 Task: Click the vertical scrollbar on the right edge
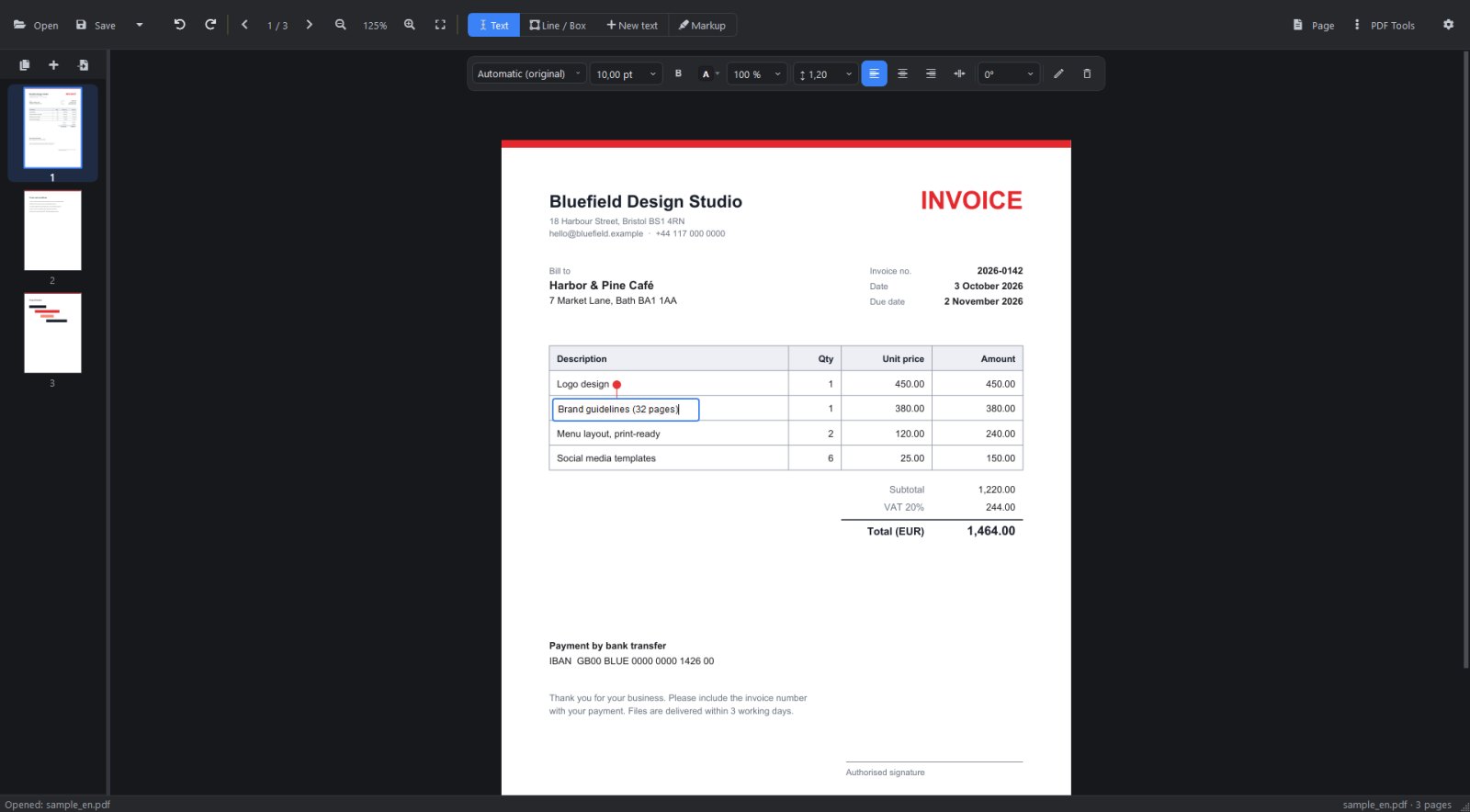point(1465,359)
